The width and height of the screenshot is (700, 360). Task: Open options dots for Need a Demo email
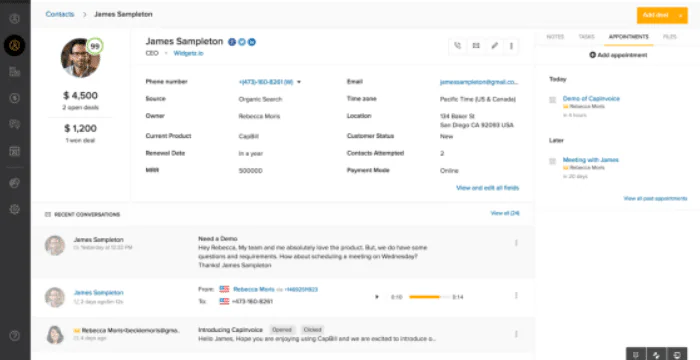pos(516,243)
